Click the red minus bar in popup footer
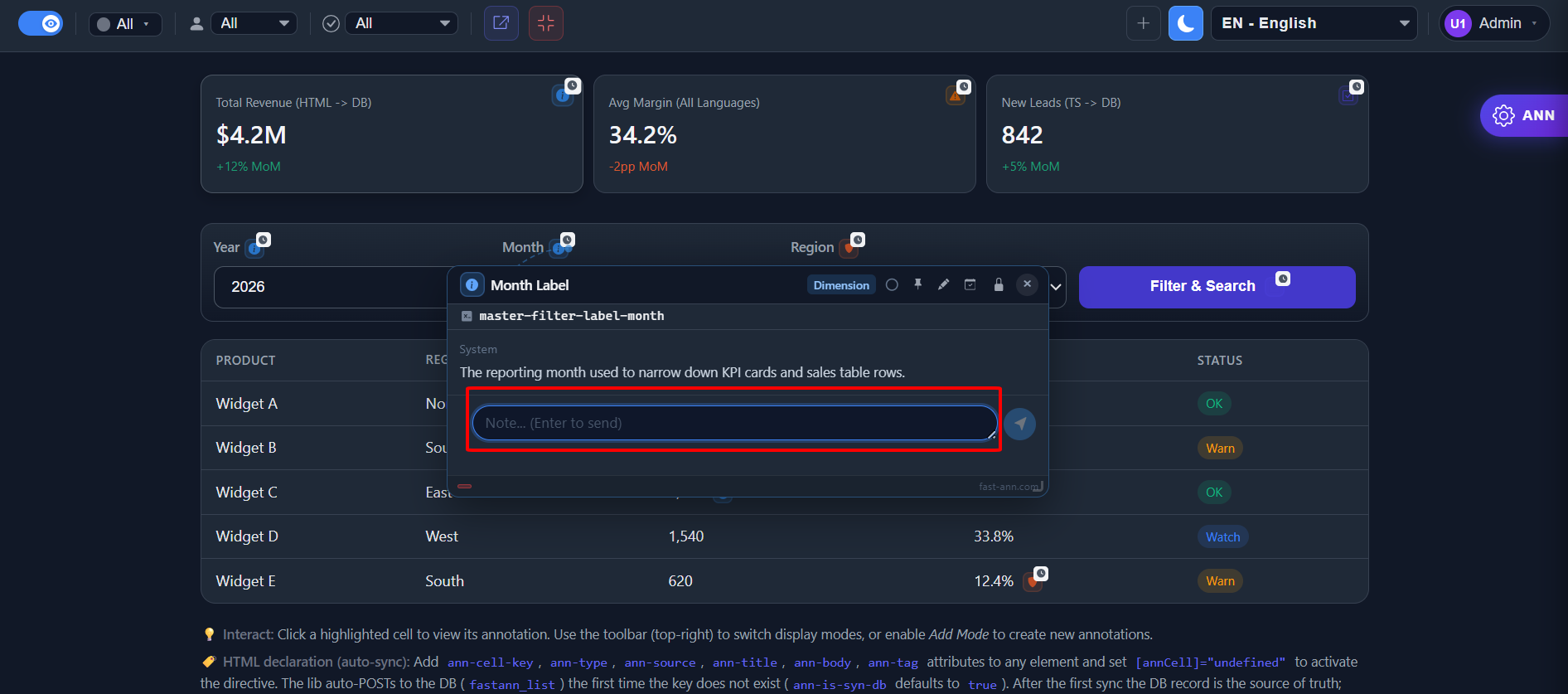 pyautogui.click(x=465, y=487)
